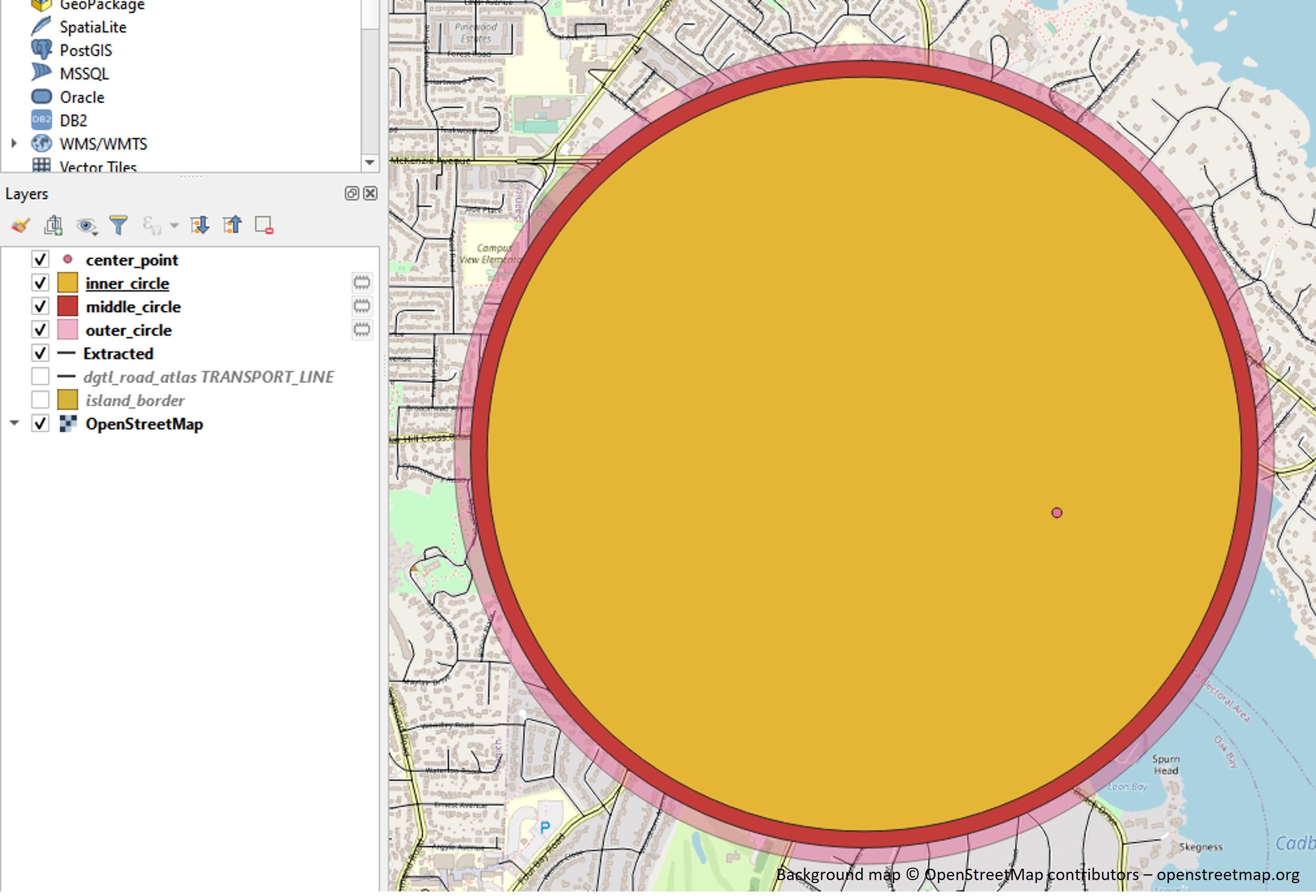Collapse the OpenStreetMap layer entry

coord(15,423)
